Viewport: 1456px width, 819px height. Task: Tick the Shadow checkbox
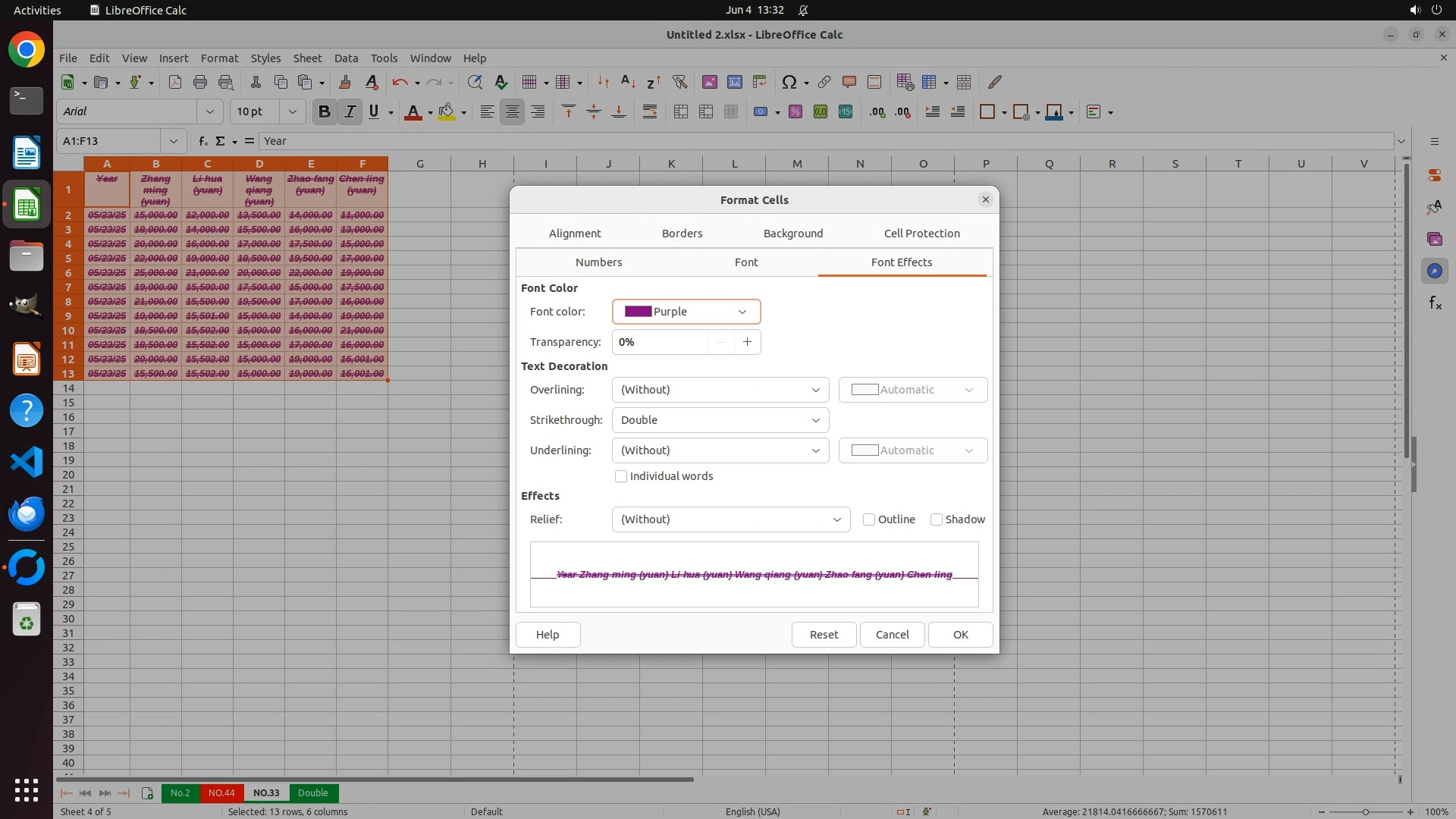click(937, 519)
